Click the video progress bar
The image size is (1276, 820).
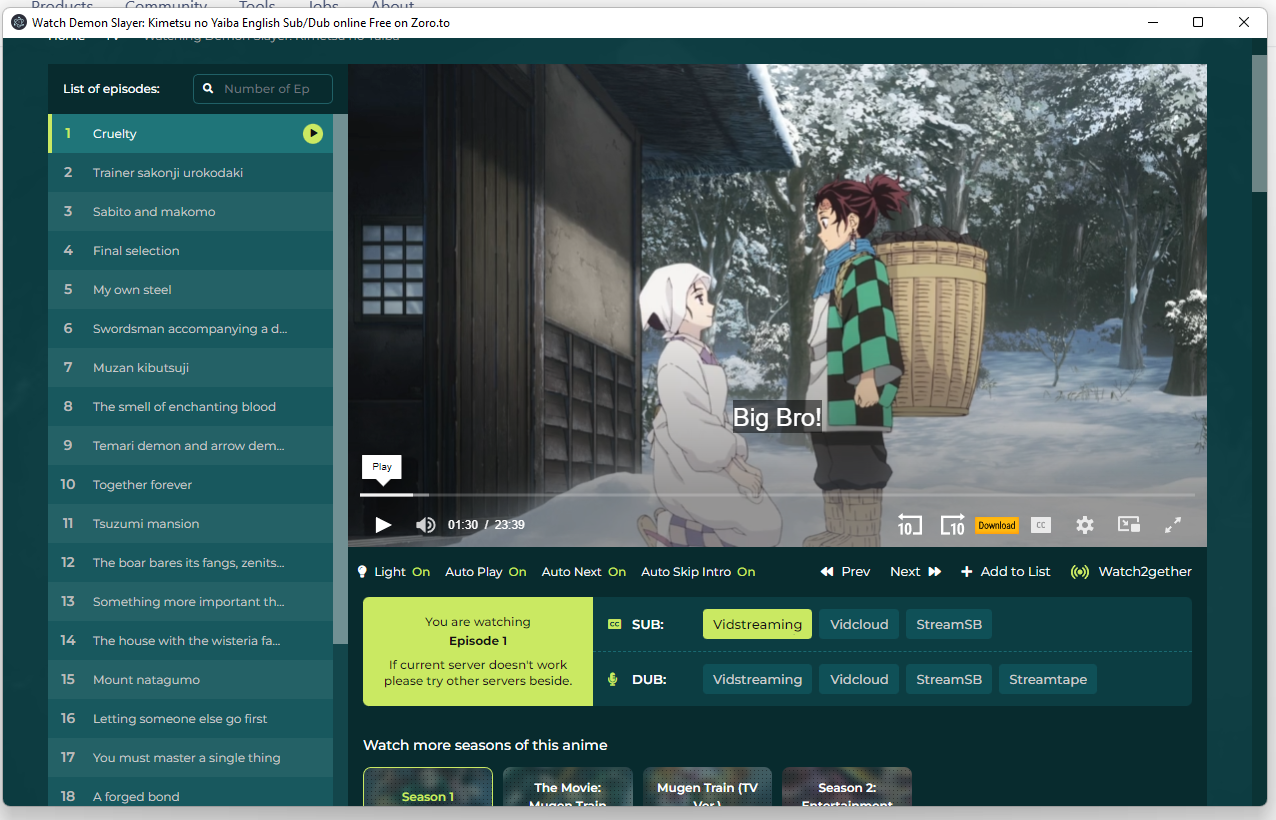coord(777,495)
